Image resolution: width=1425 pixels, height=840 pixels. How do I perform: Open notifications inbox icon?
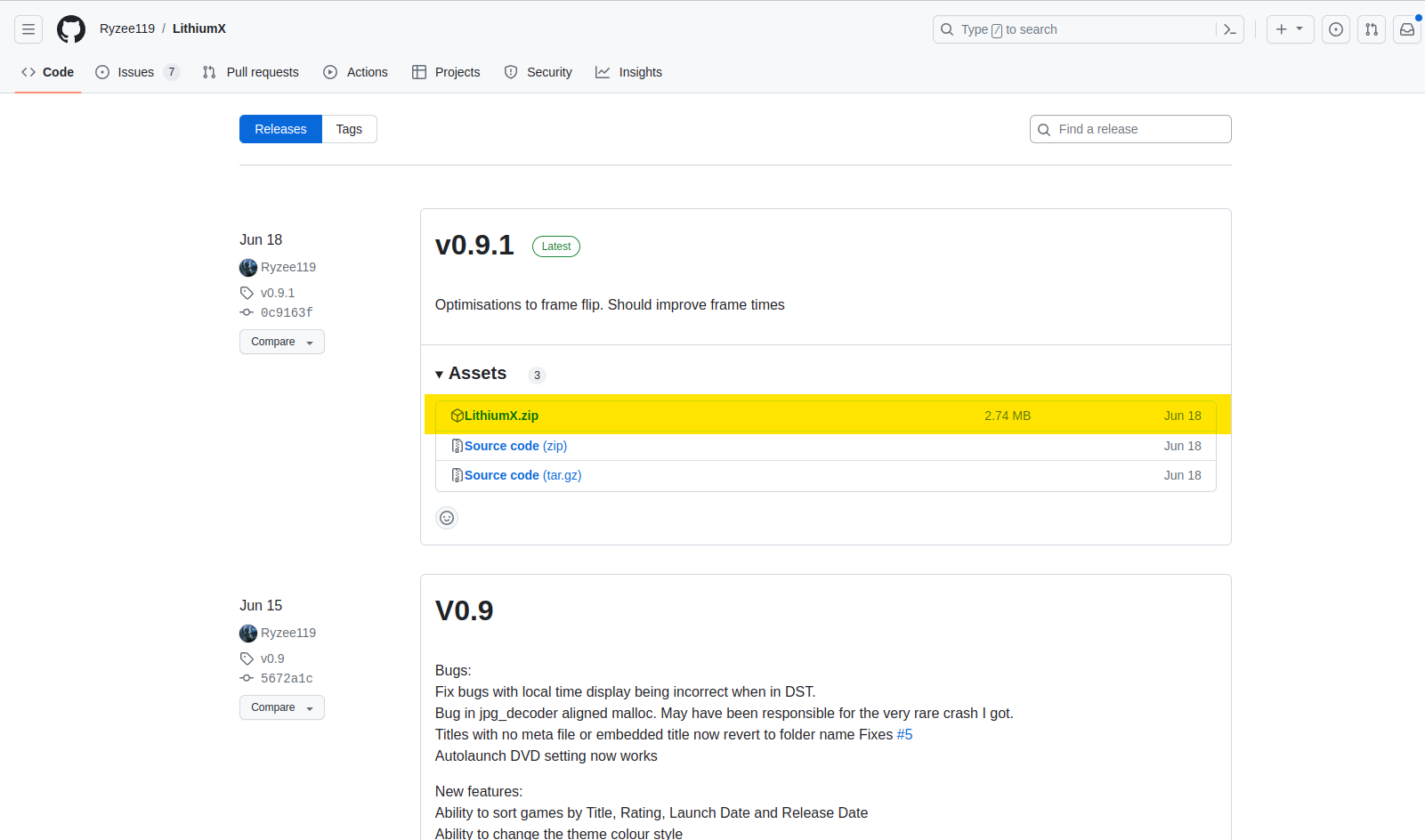click(x=1407, y=29)
